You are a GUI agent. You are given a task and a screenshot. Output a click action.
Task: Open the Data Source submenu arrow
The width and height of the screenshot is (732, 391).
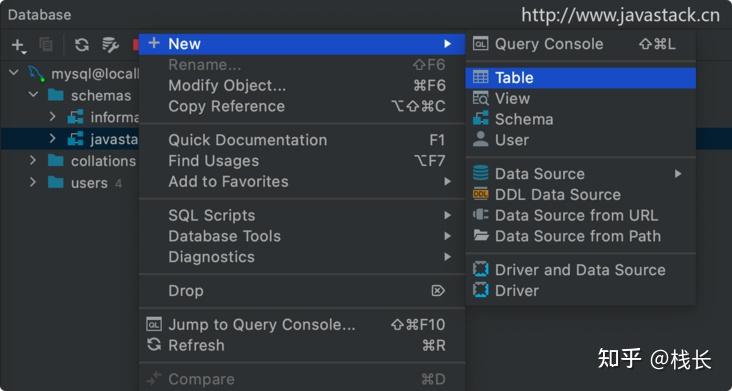coord(678,174)
